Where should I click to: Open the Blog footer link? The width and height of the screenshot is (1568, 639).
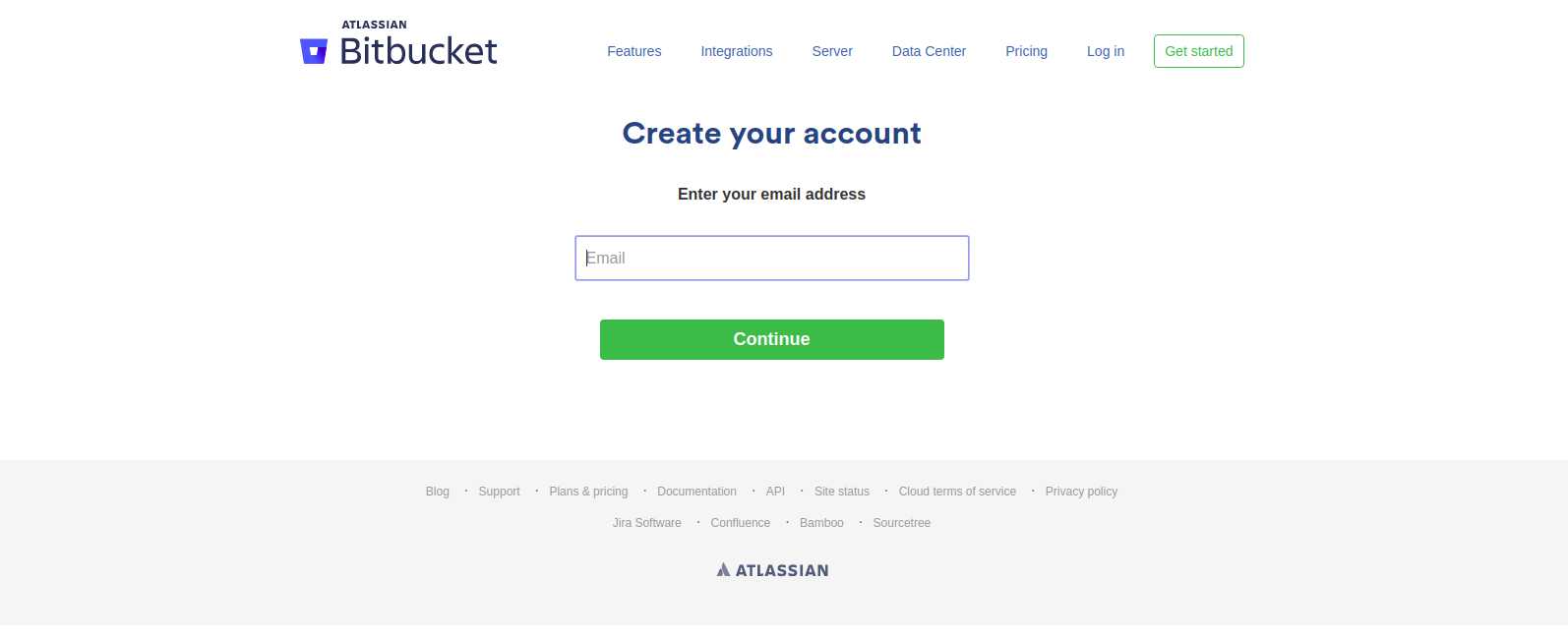point(438,492)
